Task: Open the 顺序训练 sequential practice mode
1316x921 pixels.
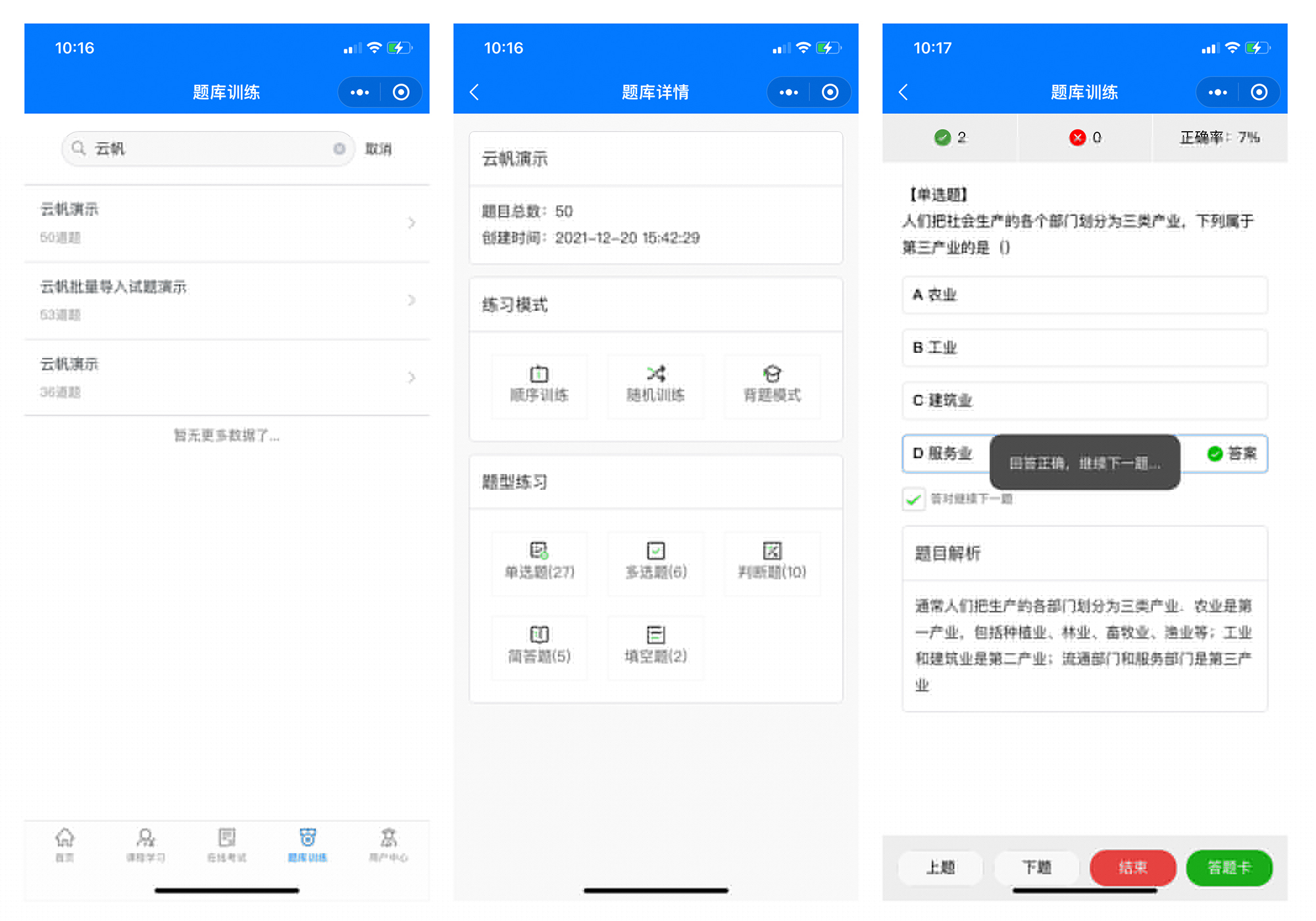Action: coord(539,384)
